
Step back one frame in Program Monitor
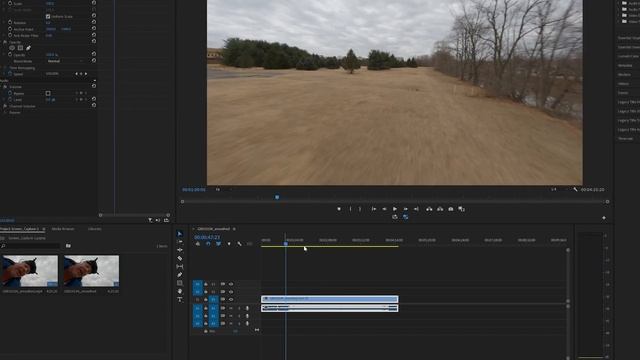coord(384,209)
